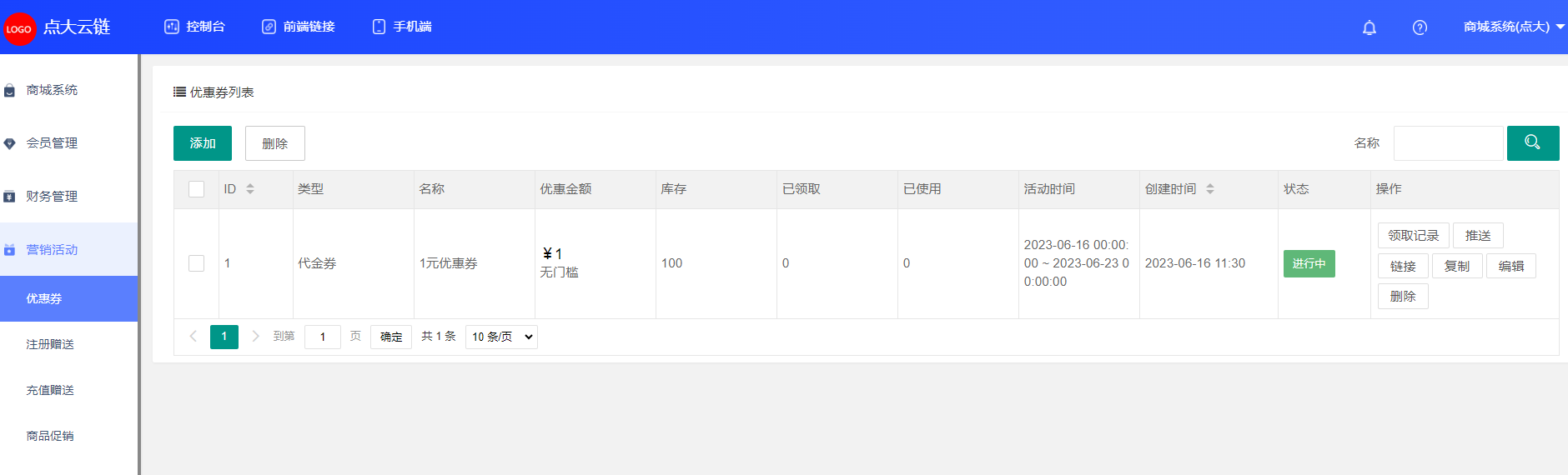Toggle select-all checkbox in table header
The height and width of the screenshot is (475, 1568).
pyautogui.click(x=197, y=189)
